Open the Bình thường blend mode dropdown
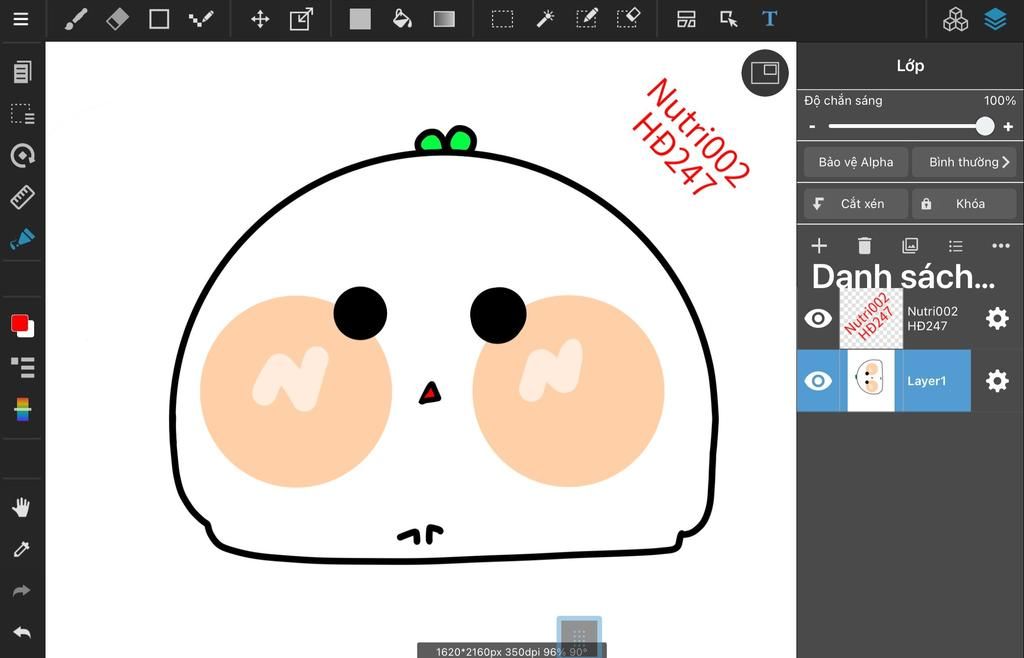 point(964,162)
